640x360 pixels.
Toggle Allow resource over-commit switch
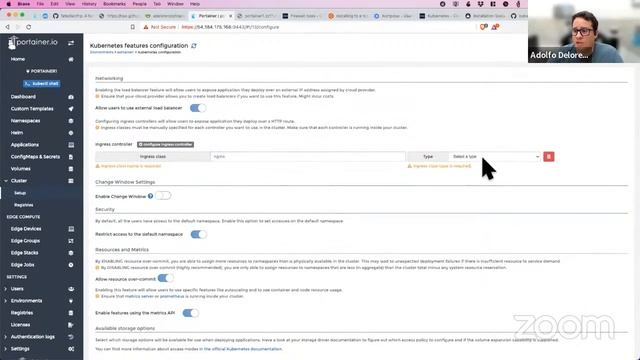pyautogui.click(x=166, y=278)
